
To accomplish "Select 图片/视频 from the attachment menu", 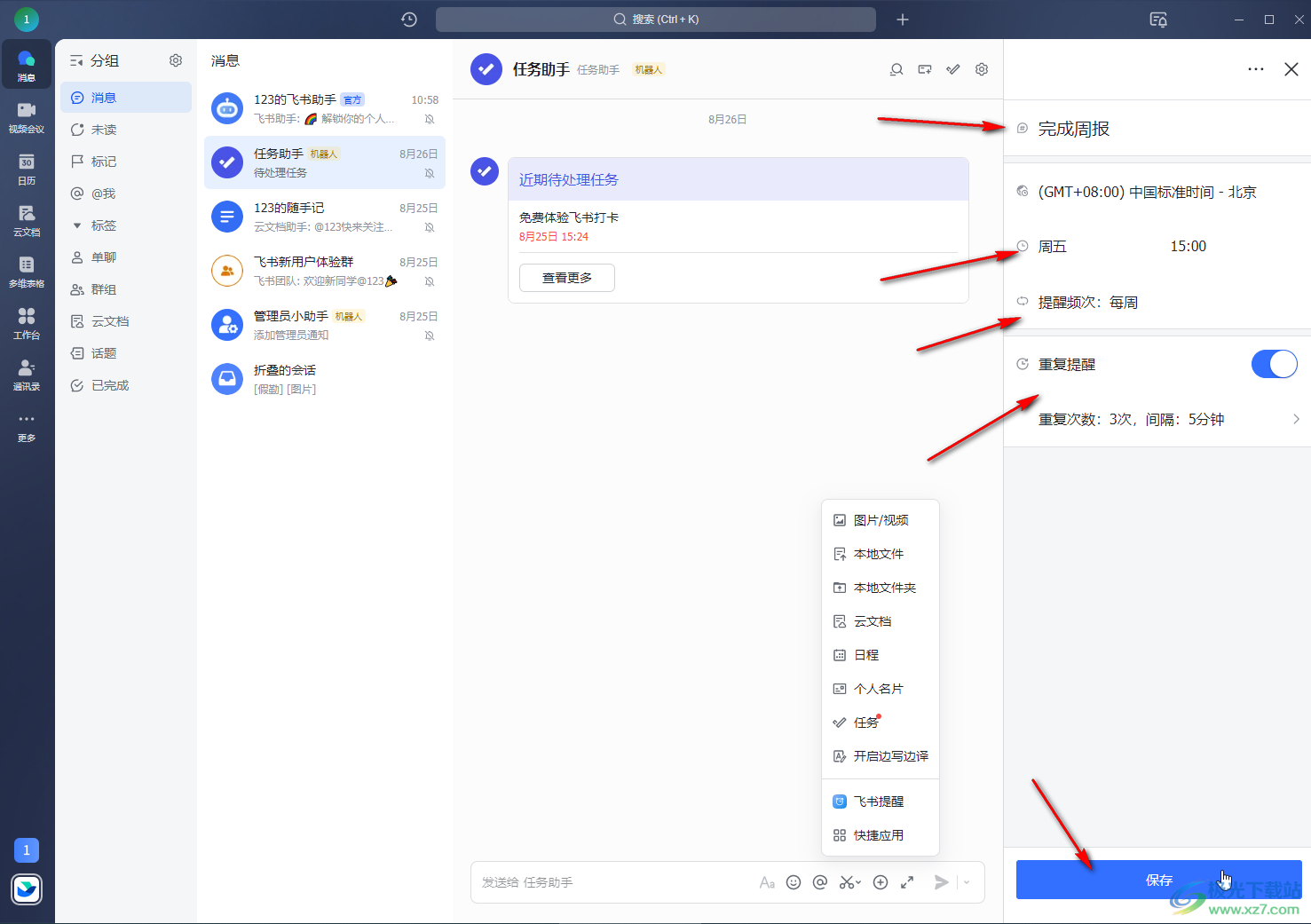I will point(881,520).
